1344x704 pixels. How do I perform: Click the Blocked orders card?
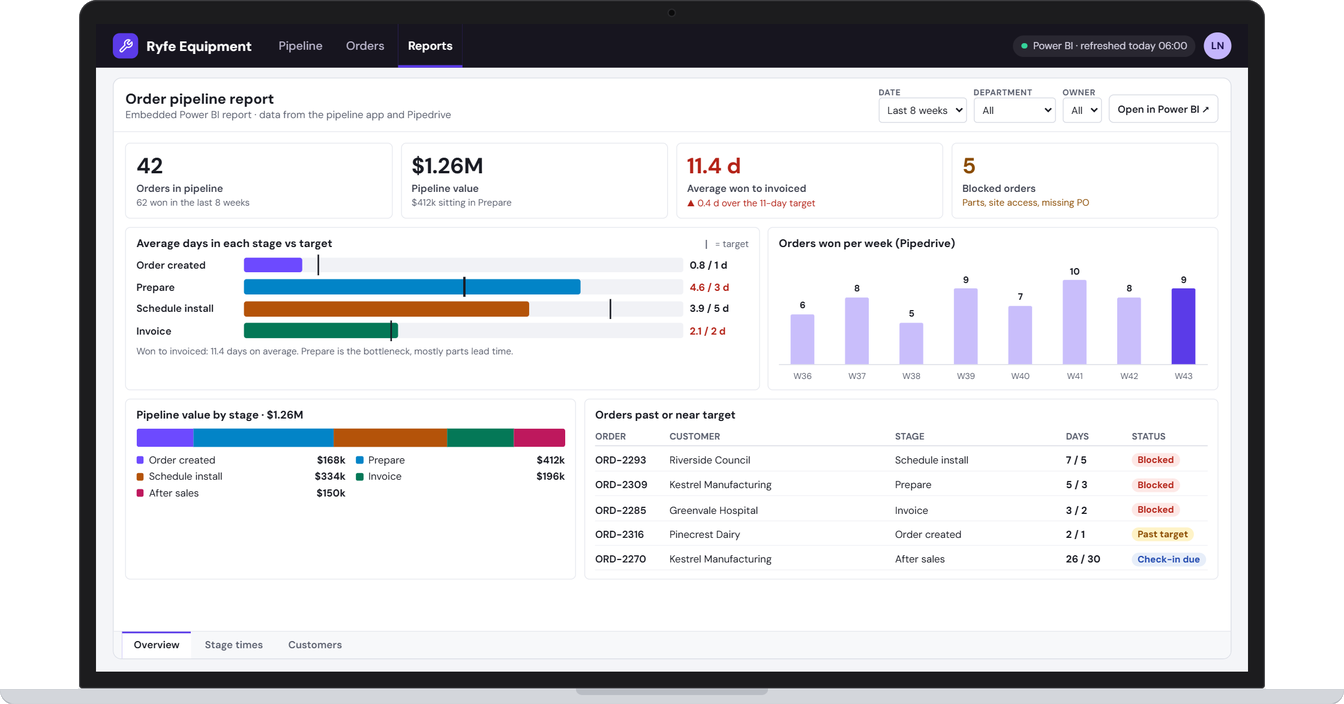click(1084, 181)
